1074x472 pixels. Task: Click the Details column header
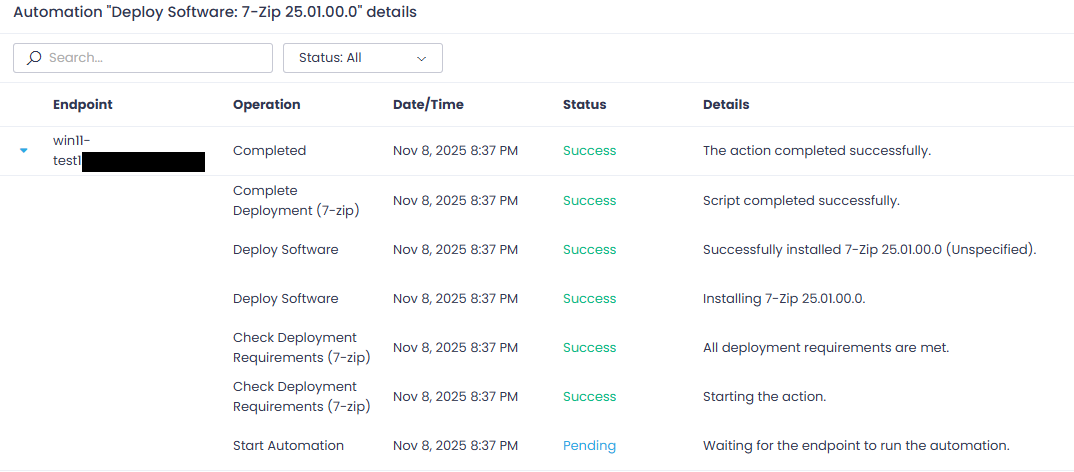click(x=726, y=104)
